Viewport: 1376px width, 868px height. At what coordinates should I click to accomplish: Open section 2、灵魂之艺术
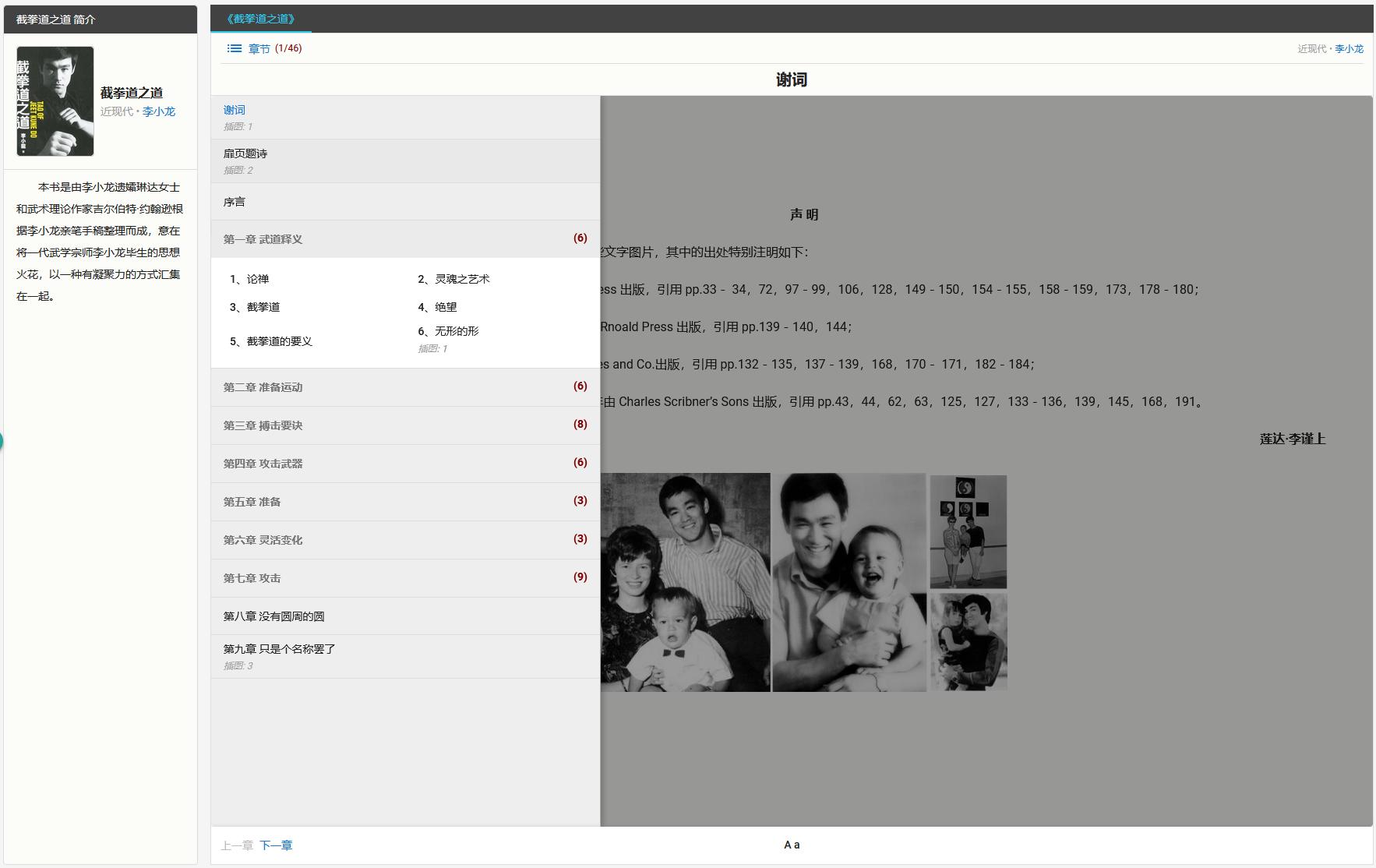coord(453,279)
